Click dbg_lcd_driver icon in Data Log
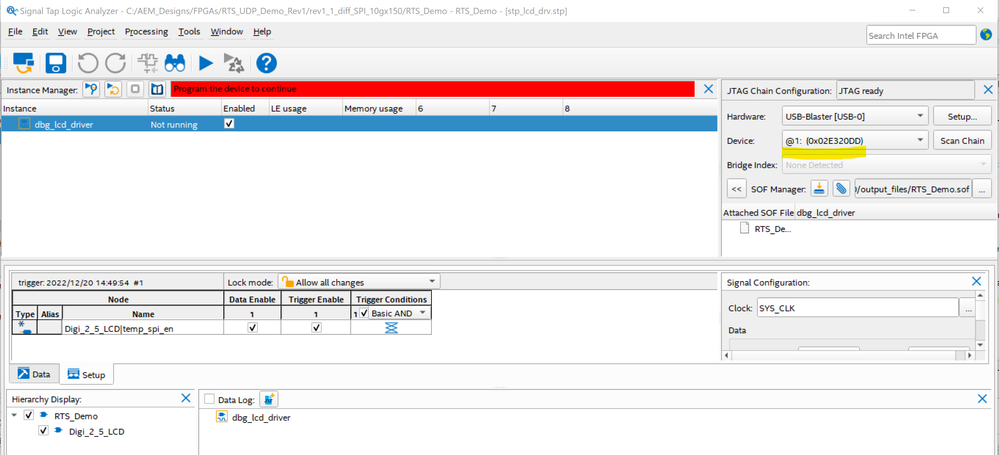999x455 pixels. (x=222, y=417)
